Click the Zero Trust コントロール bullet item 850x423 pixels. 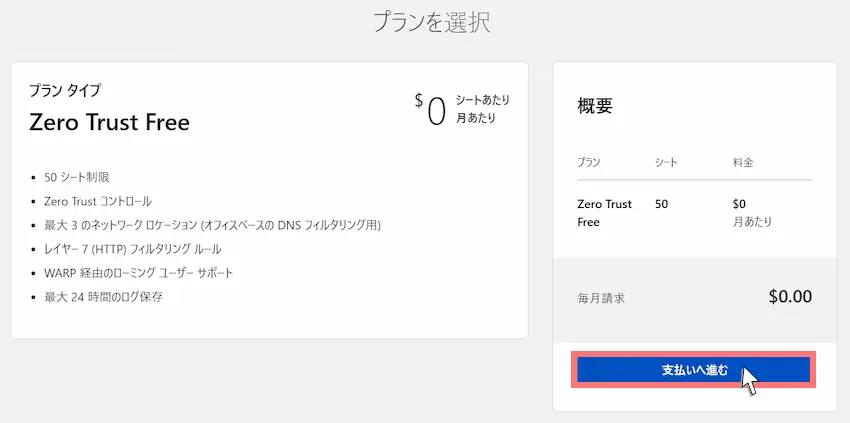pos(98,201)
